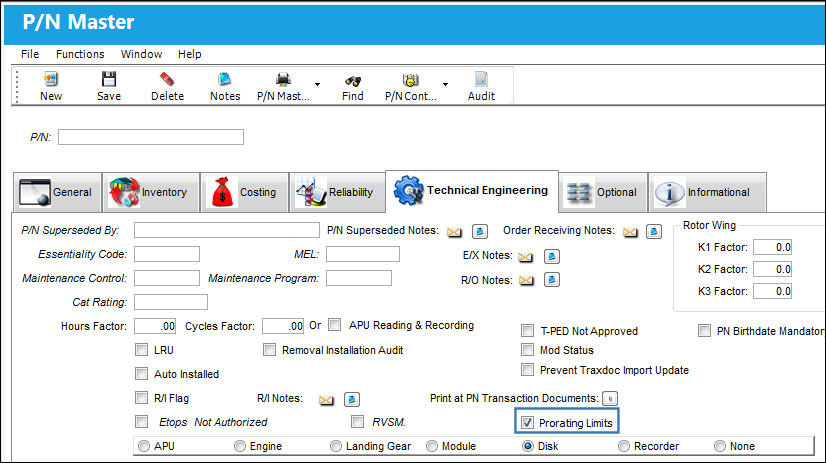Image resolution: width=826 pixels, height=463 pixels.
Task: Switch to the Informational tab
Action: pos(707,192)
